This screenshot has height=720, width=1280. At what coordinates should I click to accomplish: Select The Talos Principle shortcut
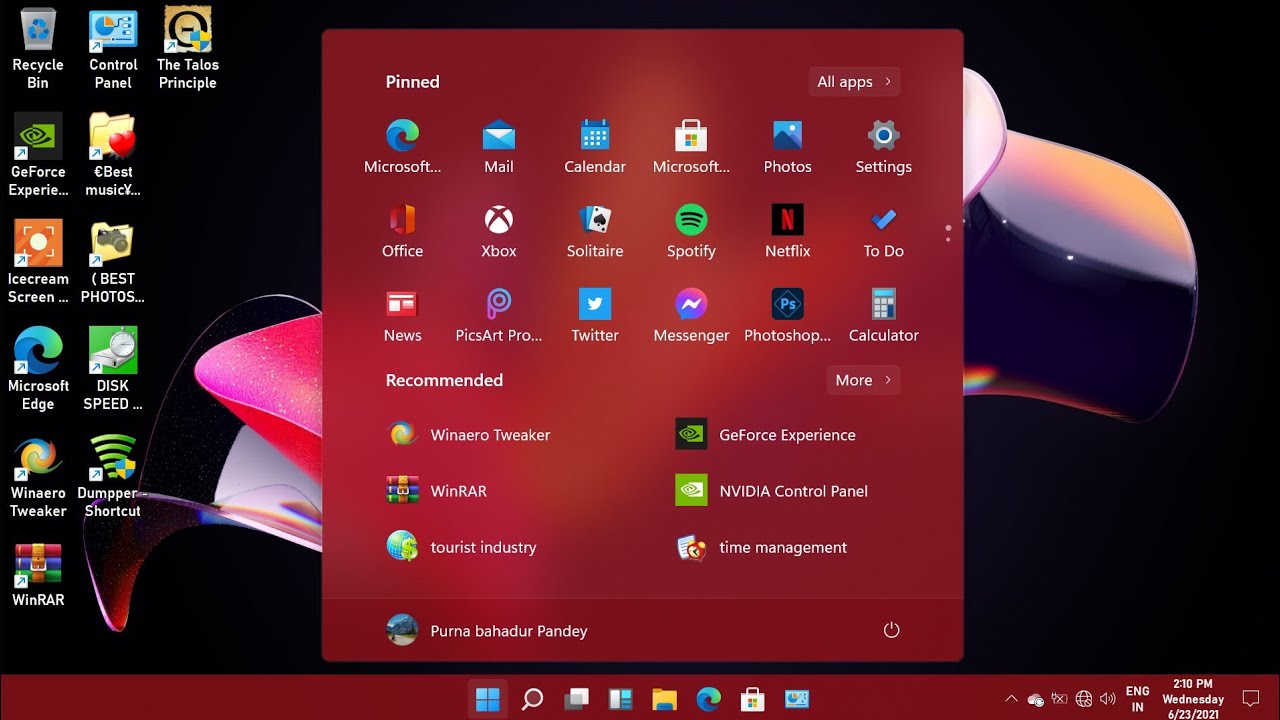pyautogui.click(x=188, y=49)
